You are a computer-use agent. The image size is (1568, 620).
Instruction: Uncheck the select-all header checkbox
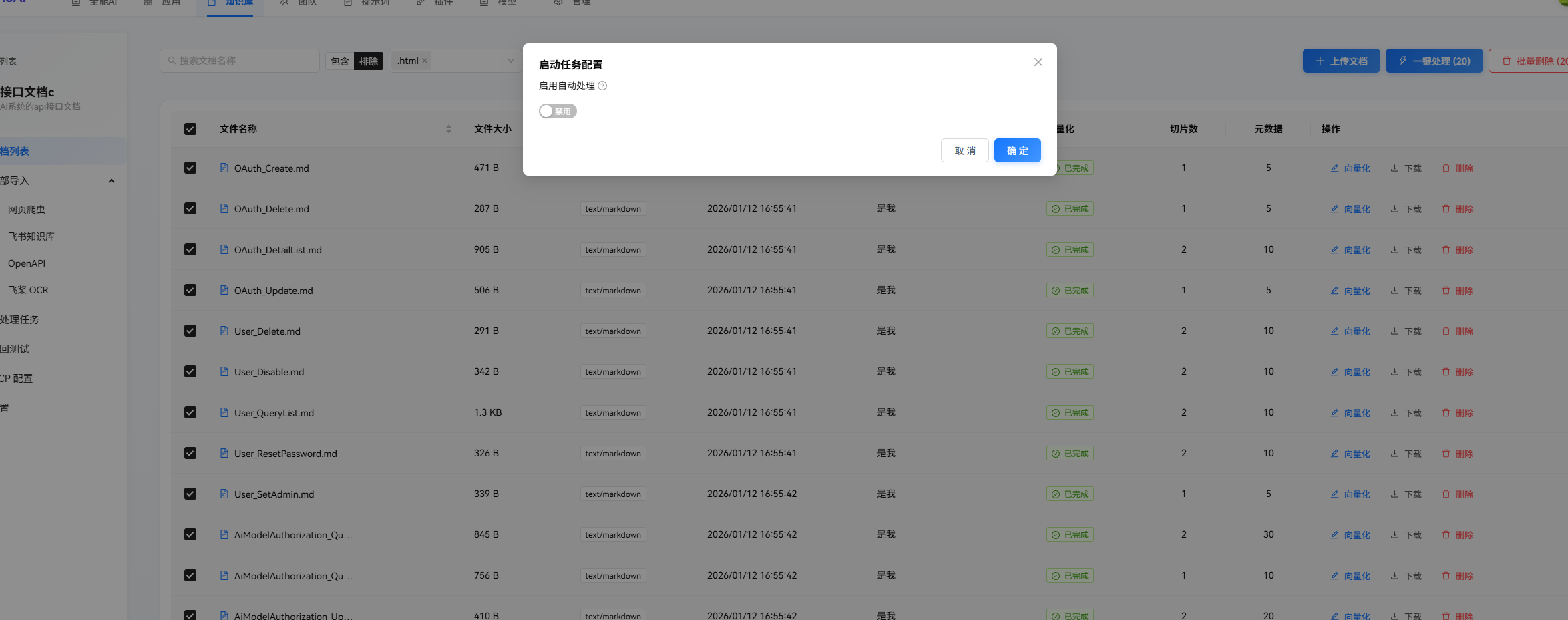(x=190, y=129)
